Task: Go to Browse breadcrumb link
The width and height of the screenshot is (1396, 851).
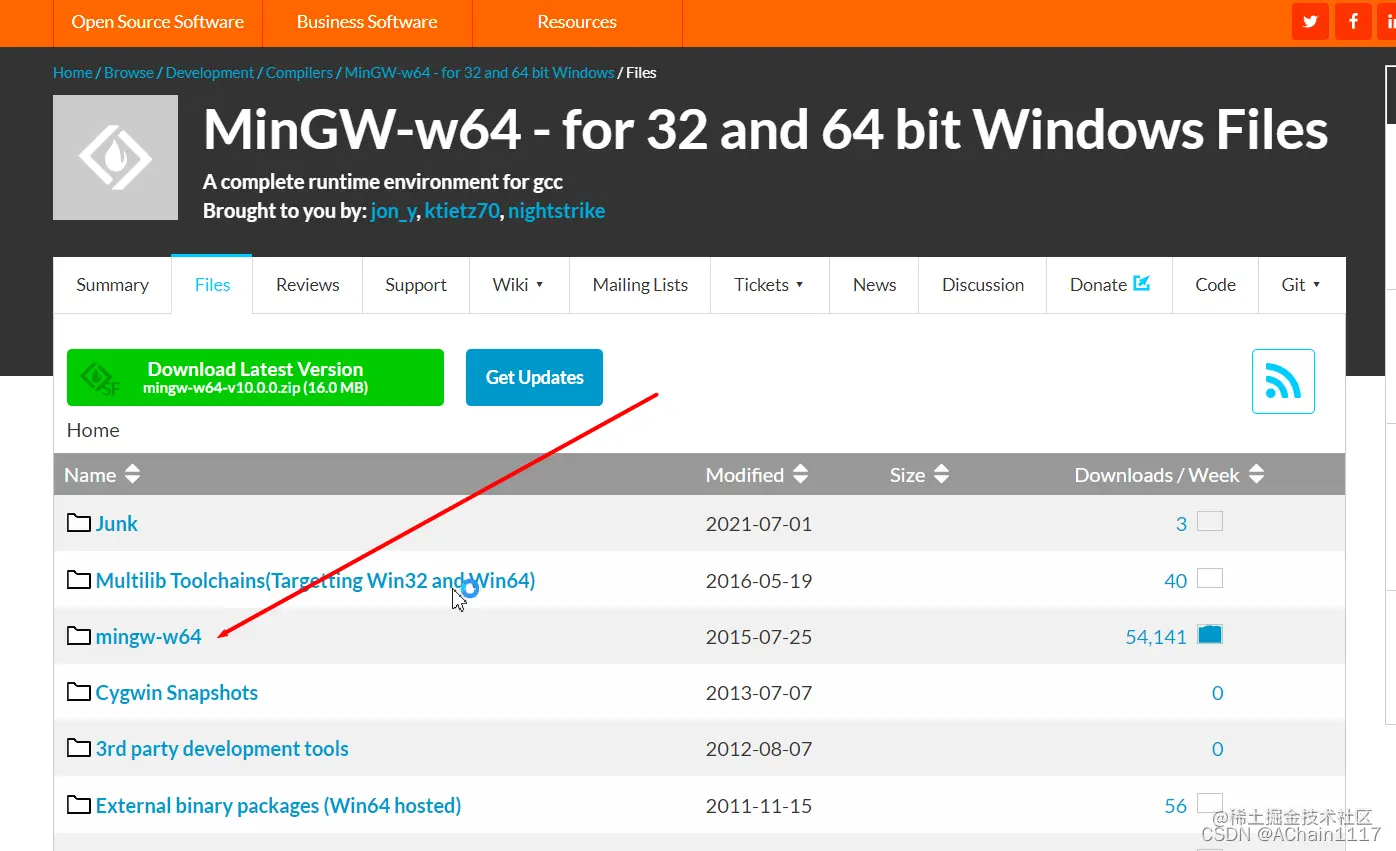Action: point(129,72)
